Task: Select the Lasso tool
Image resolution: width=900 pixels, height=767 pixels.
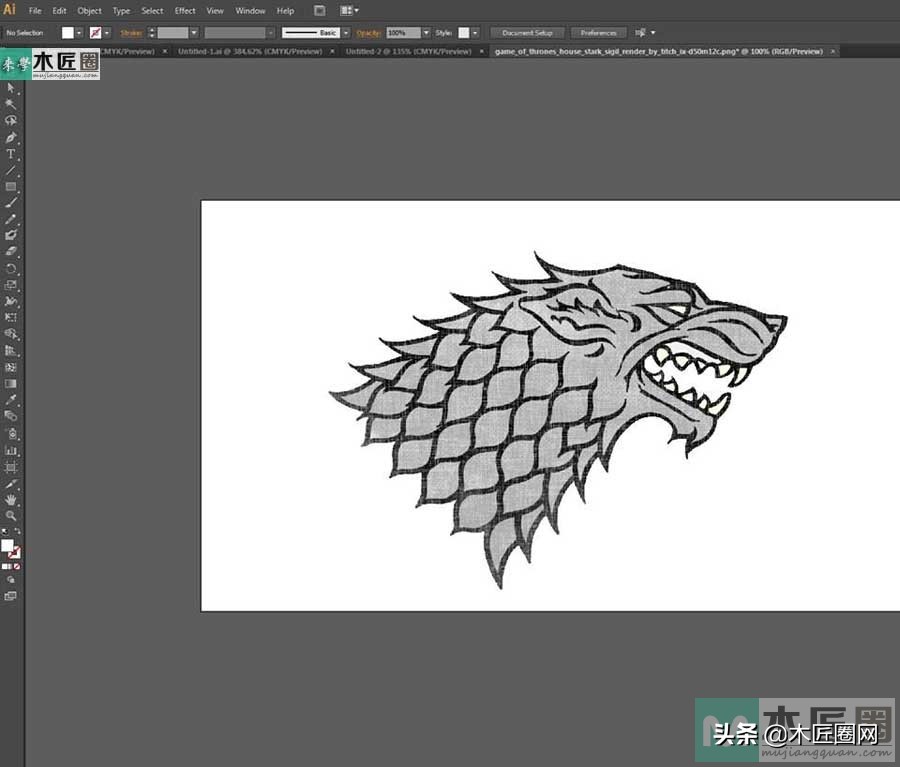Action: 10,121
